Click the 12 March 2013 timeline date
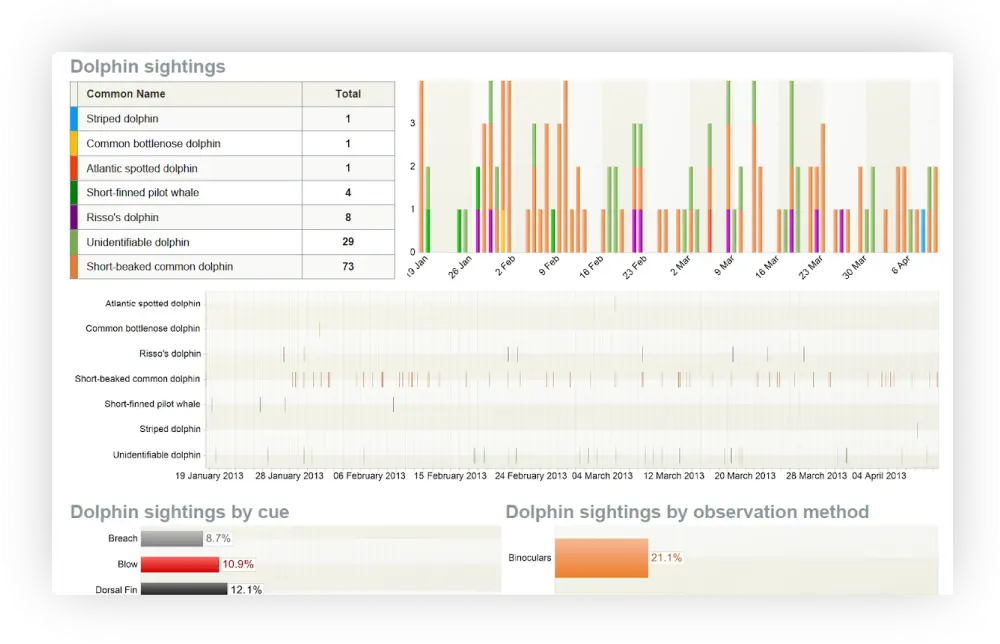This screenshot has width=1000, height=644. point(673,476)
